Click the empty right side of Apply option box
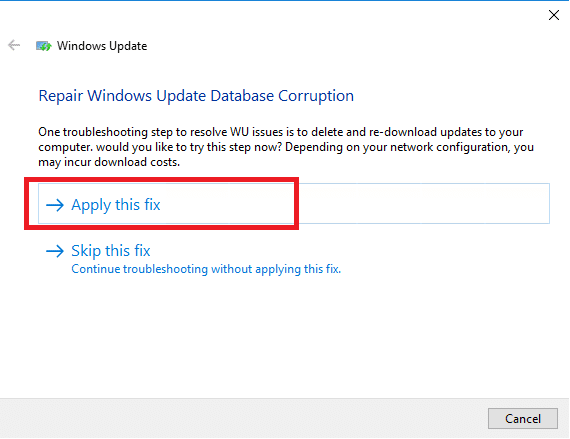This screenshot has height=439, width=570. [424, 204]
